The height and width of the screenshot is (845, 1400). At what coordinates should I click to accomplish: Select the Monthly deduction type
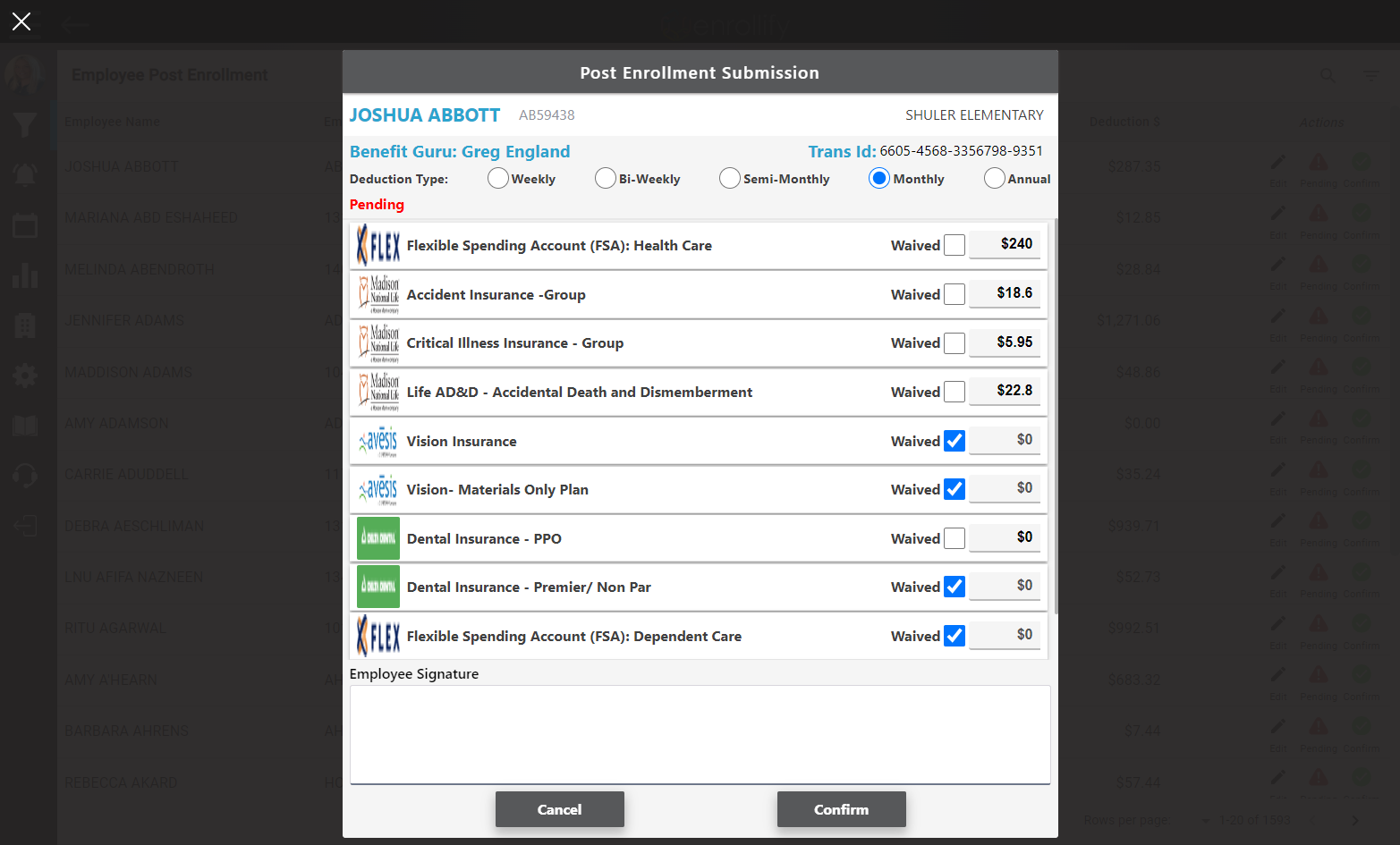pos(879,179)
